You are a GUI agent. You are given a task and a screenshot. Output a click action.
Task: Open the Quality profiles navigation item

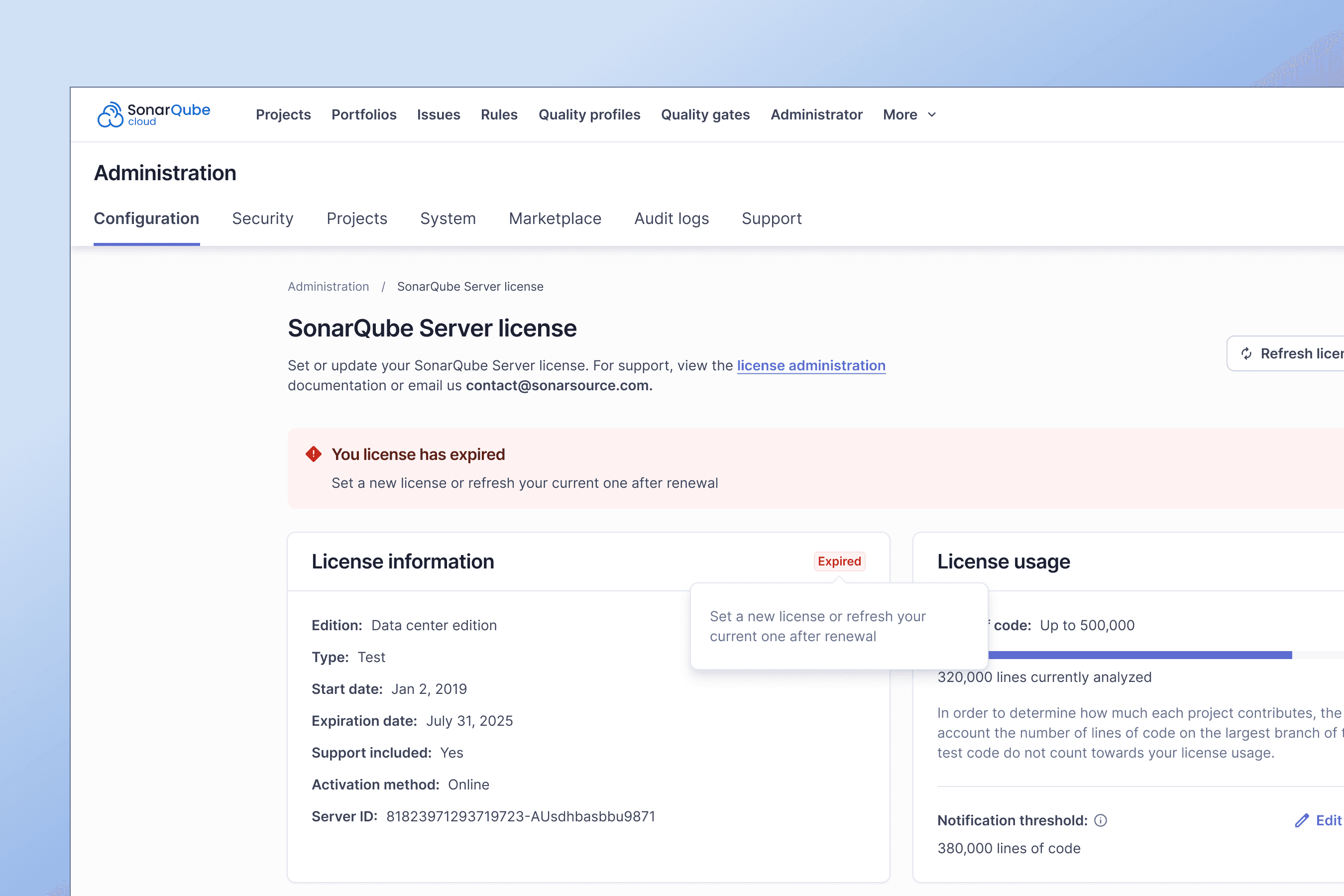589,115
